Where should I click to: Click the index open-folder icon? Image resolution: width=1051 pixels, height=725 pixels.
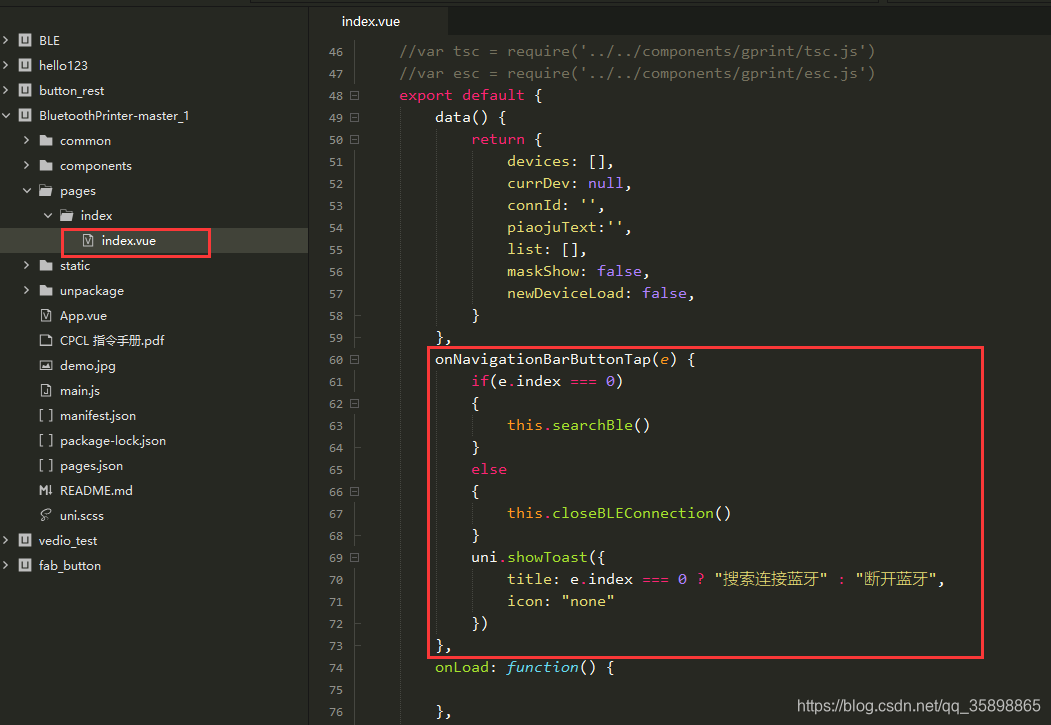[67, 215]
